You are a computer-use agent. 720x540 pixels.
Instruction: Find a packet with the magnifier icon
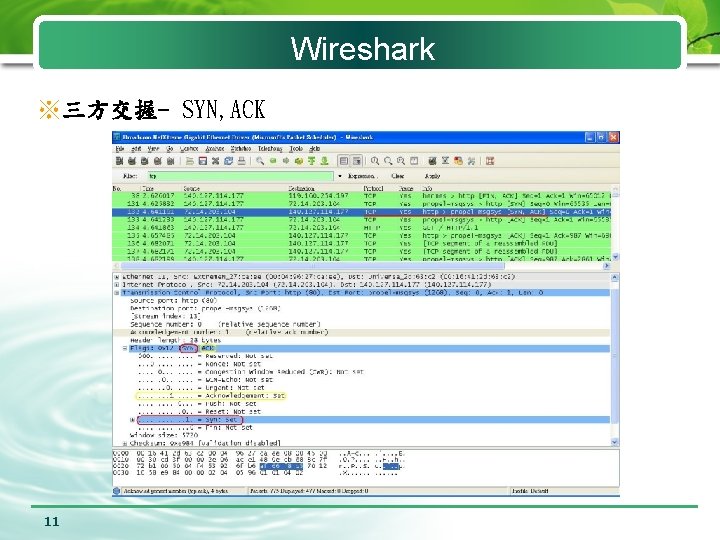pyautogui.click(x=260, y=161)
